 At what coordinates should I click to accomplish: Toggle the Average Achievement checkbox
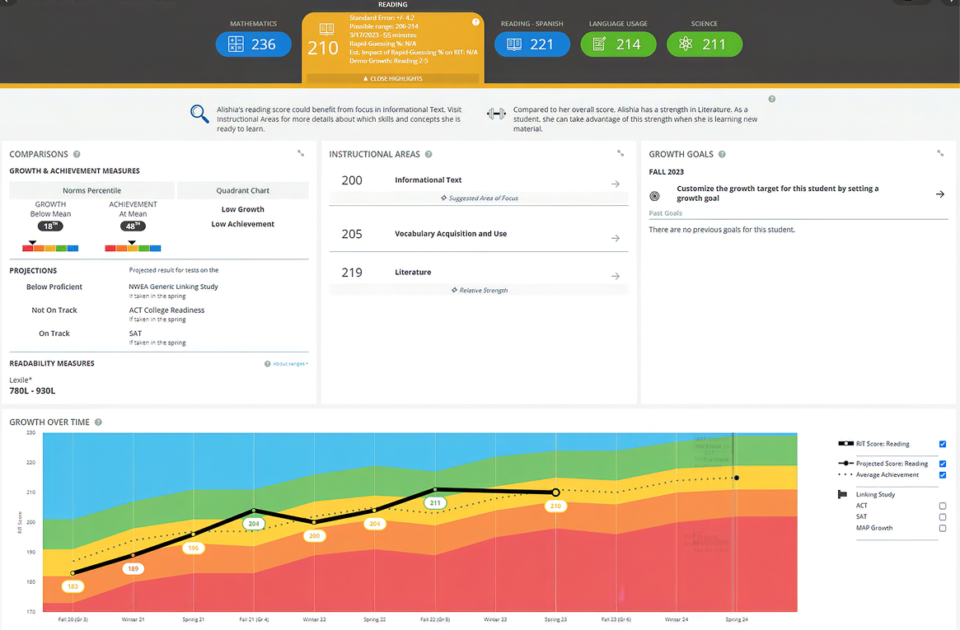[x=942, y=474]
